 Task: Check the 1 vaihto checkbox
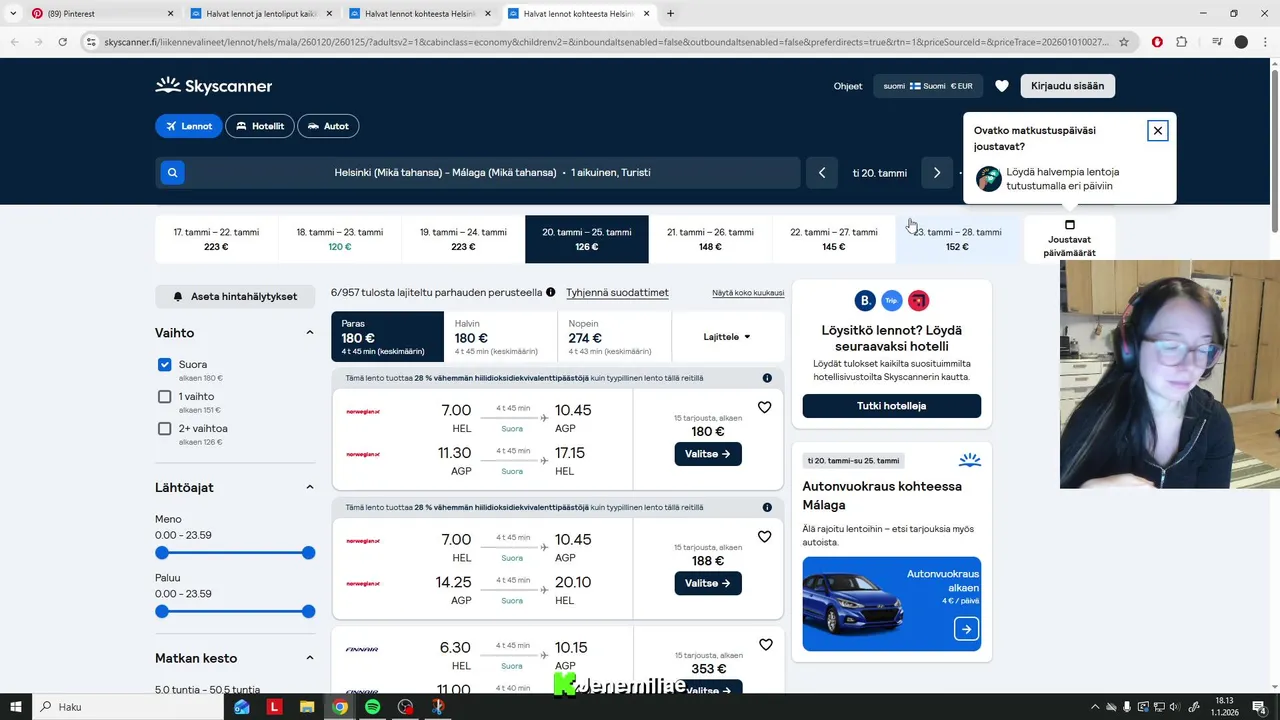tap(165, 397)
